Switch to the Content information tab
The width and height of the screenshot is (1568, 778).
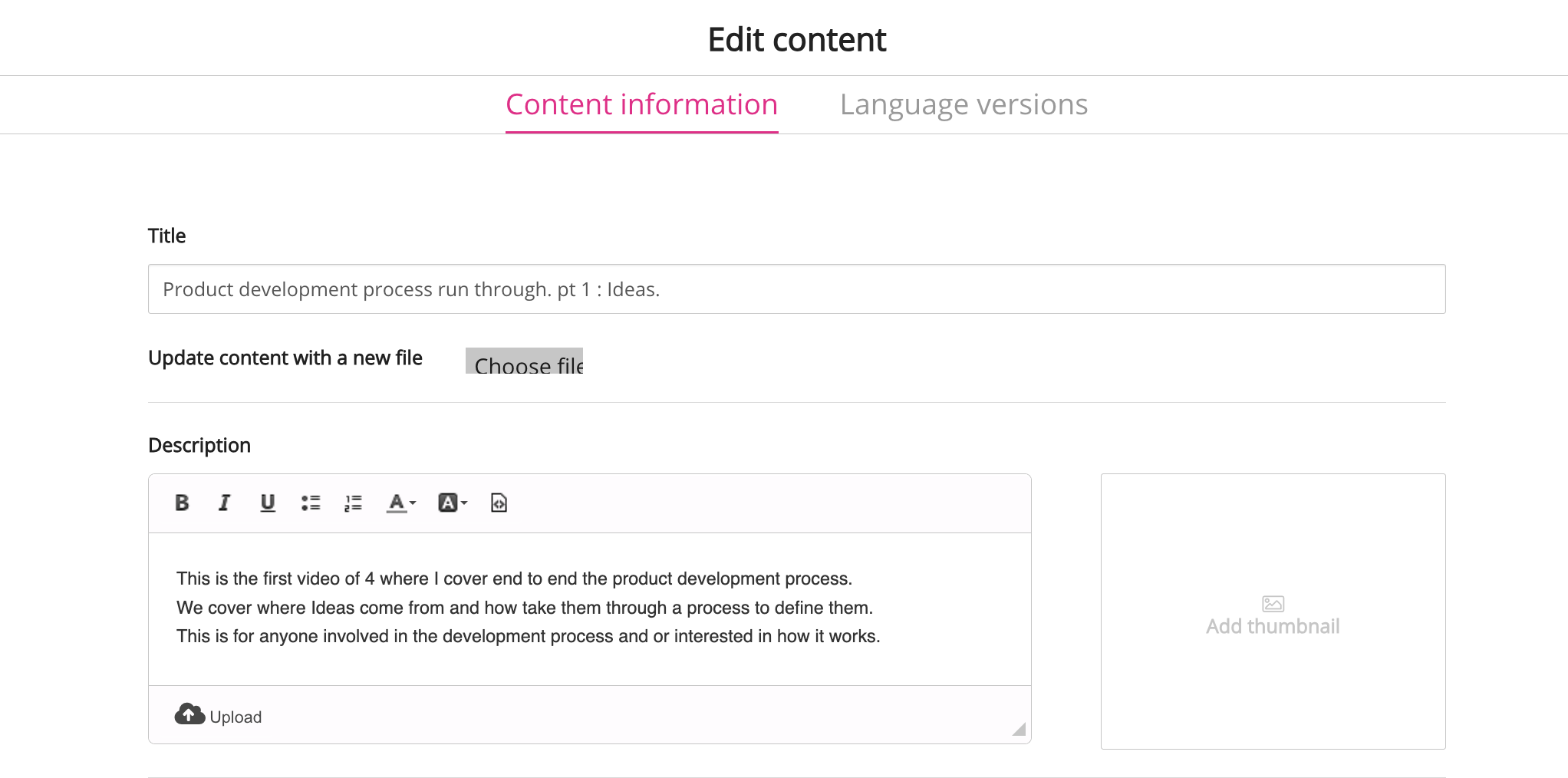point(641,104)
